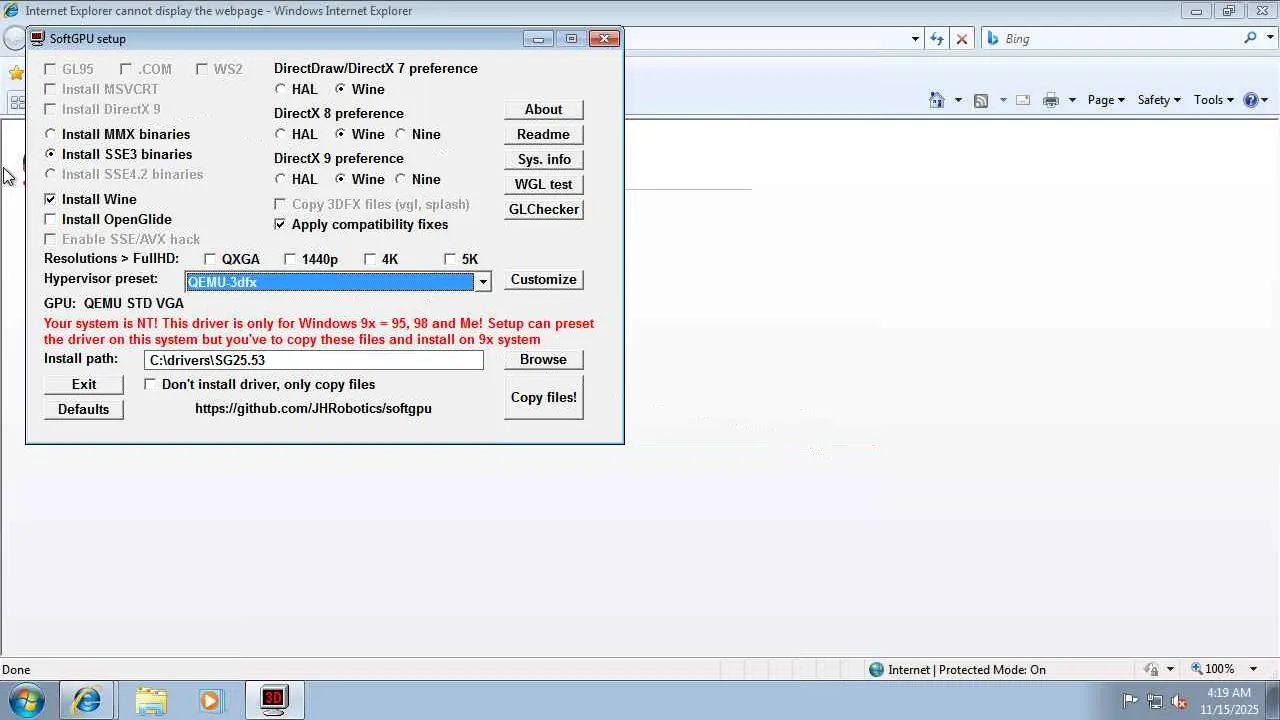
Task: Click the Sys. info button
Action: [544, 159]
